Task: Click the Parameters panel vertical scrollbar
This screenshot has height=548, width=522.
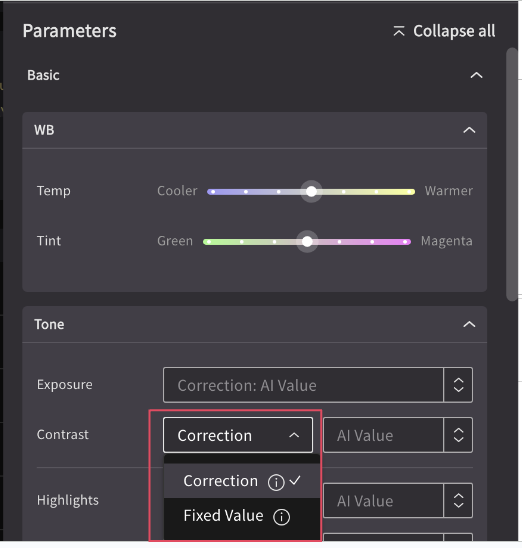Action: click(512, 174)
